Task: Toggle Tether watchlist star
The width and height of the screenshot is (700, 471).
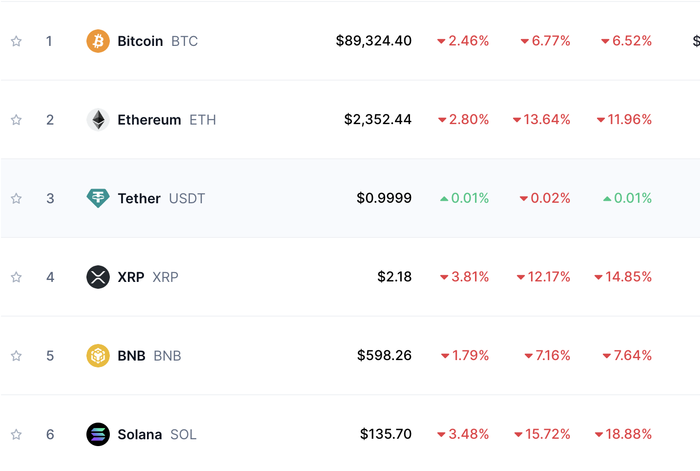Action: point(16,198)
